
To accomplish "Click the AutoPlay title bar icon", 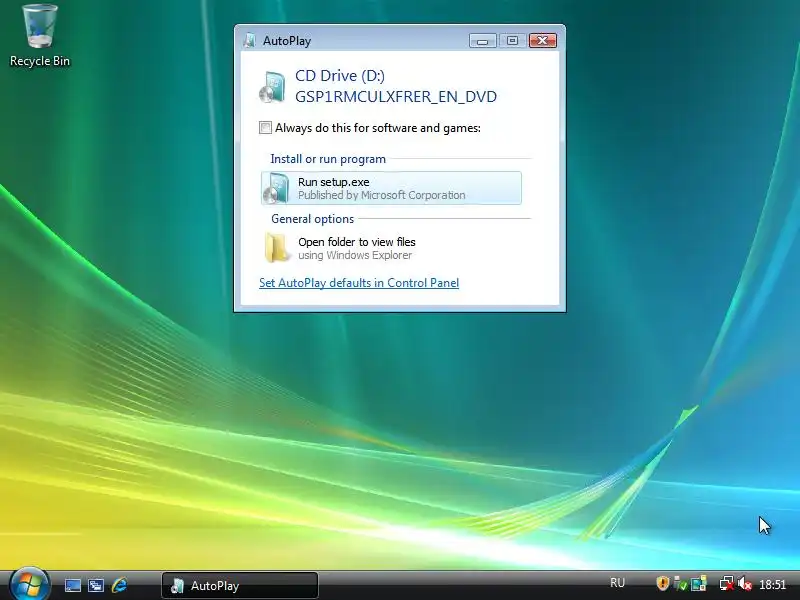I will point(249,40).
